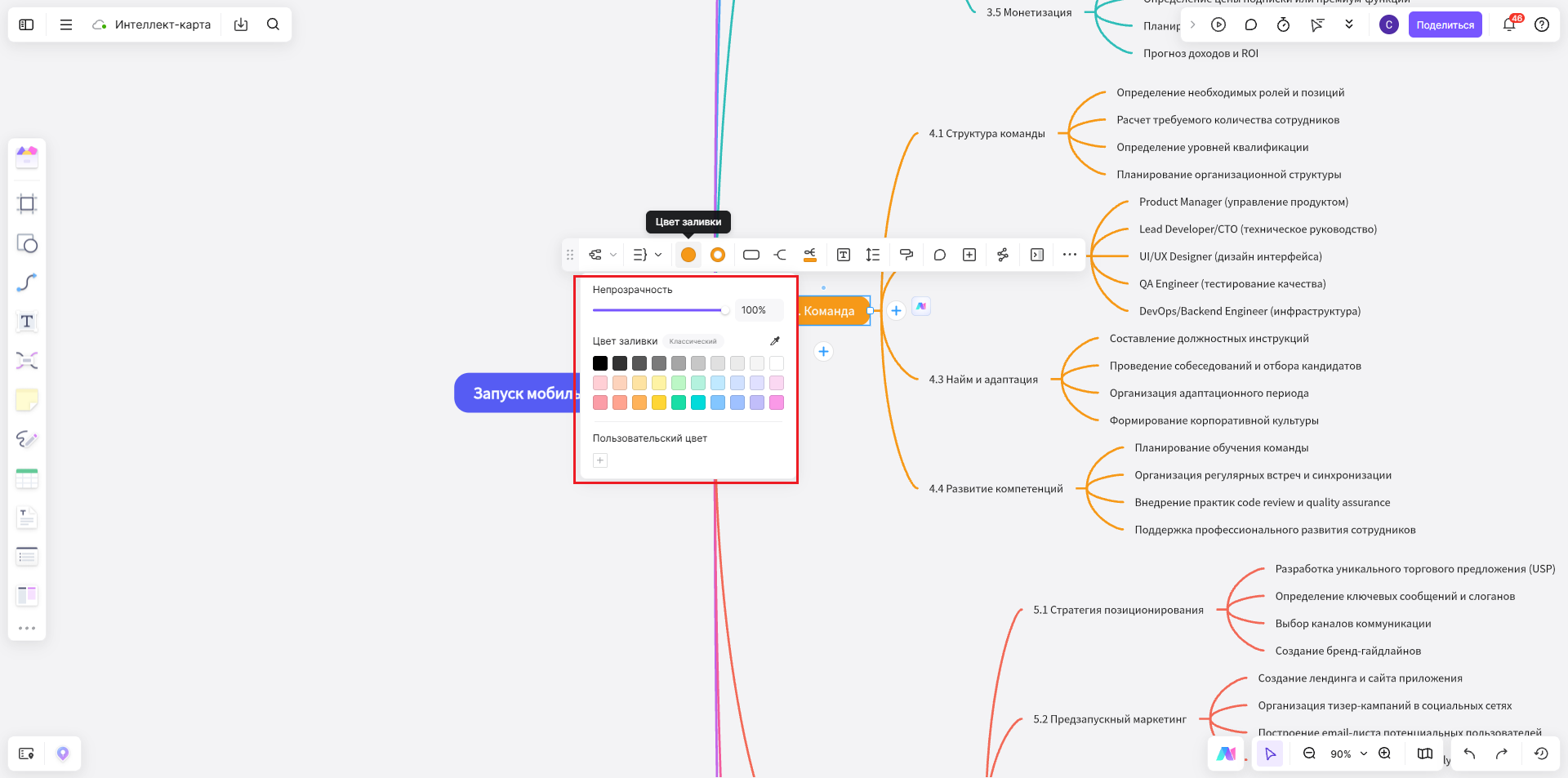Click the Поделиться share button
The height and width of the screenshot is (778, 1568).
click(x=1445, y=24)
